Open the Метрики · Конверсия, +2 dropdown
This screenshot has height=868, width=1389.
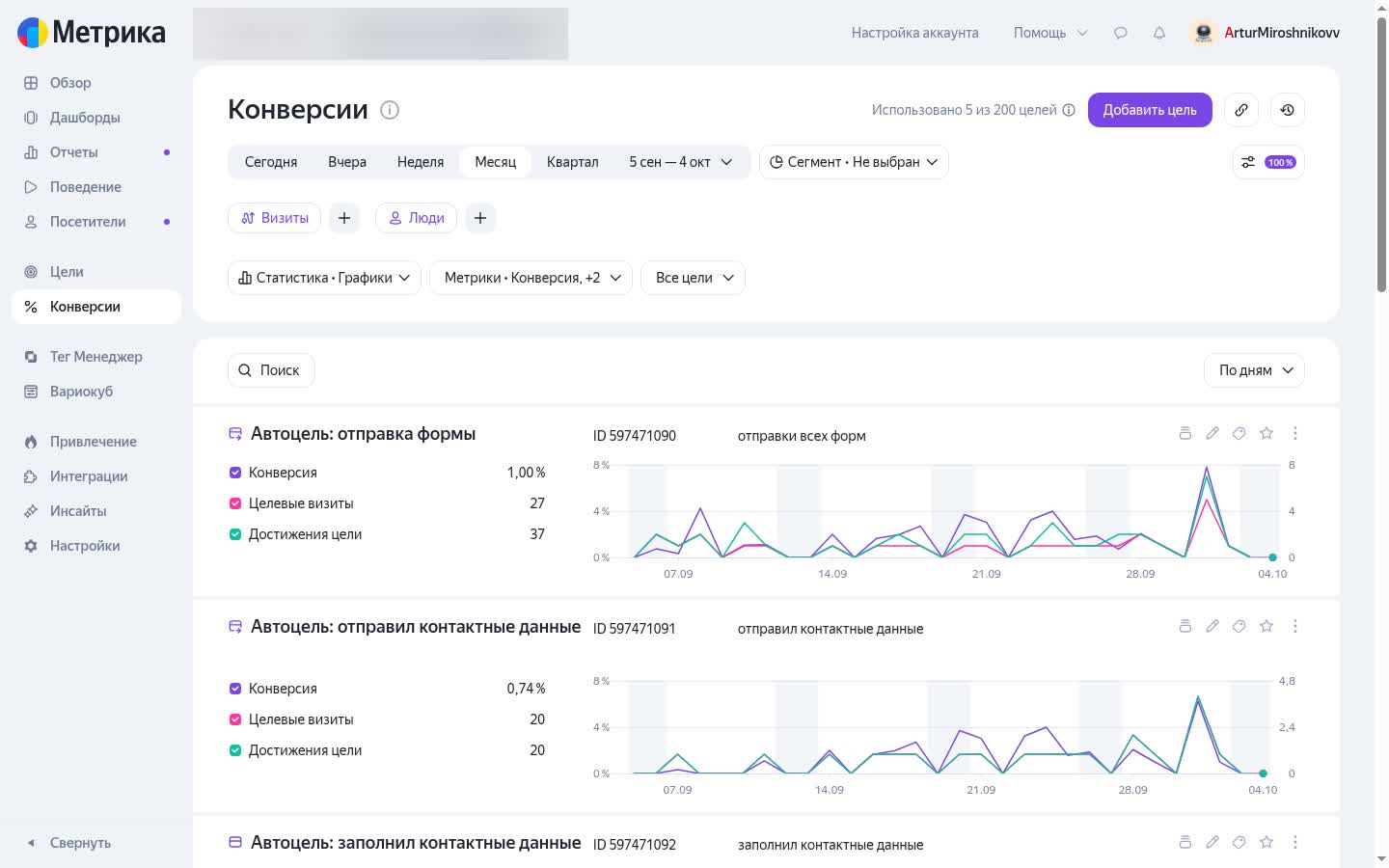point(531,278)
